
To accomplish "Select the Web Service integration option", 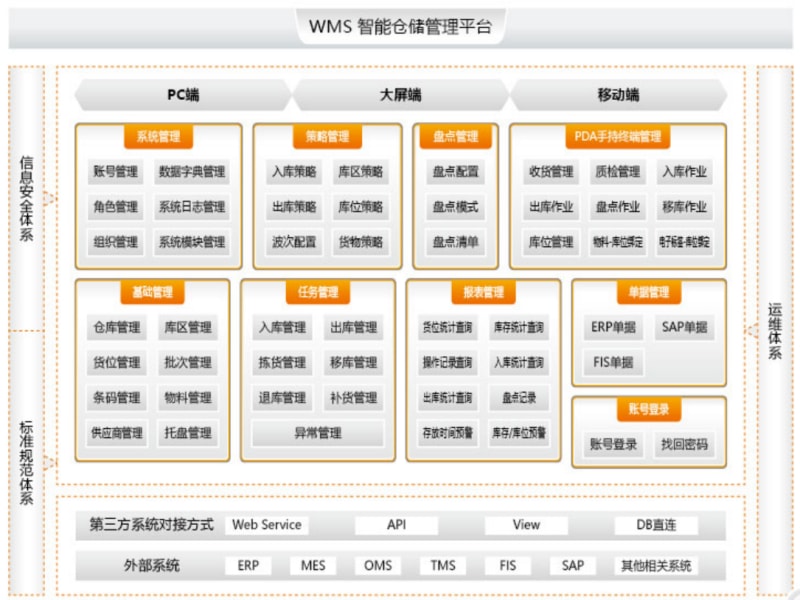I will [266, 525].
